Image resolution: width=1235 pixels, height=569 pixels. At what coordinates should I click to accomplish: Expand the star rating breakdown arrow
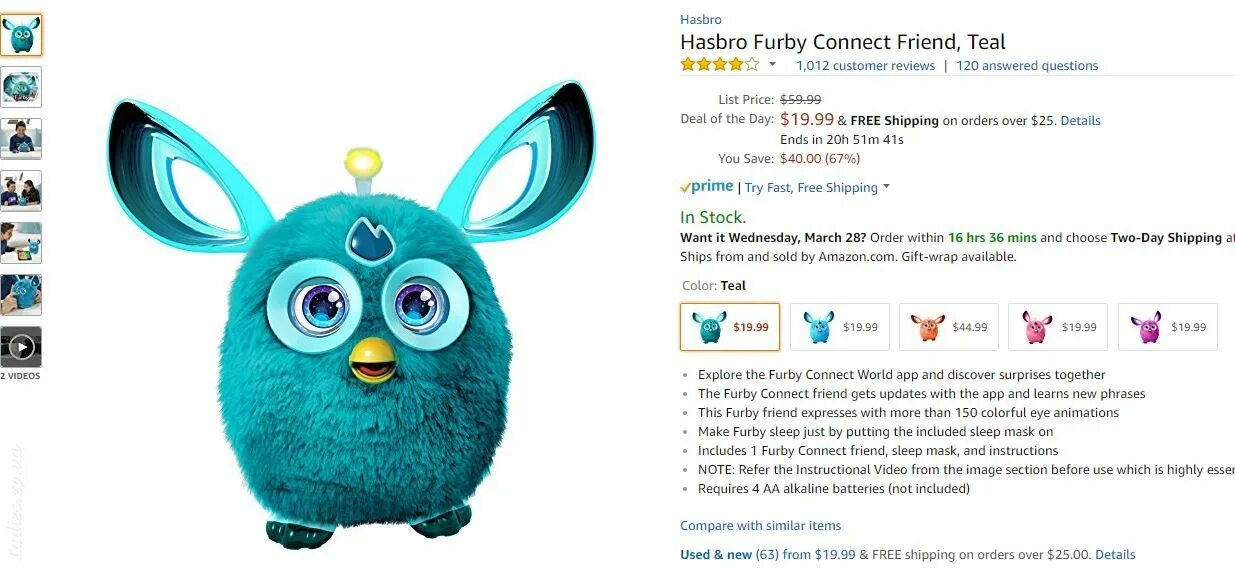(772, 65)
